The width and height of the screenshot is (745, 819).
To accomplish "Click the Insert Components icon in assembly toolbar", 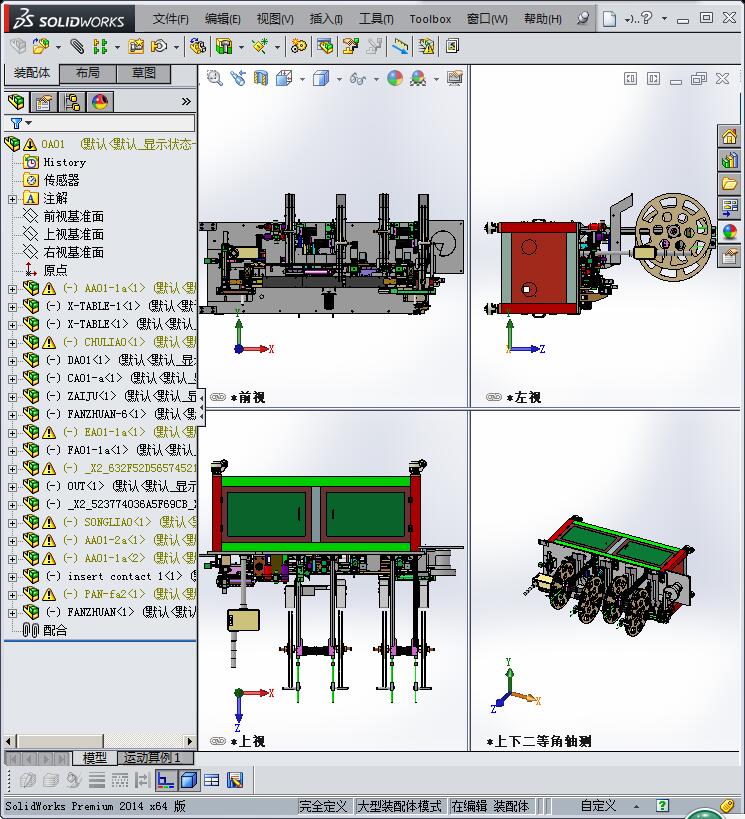I will pos(41,46).
